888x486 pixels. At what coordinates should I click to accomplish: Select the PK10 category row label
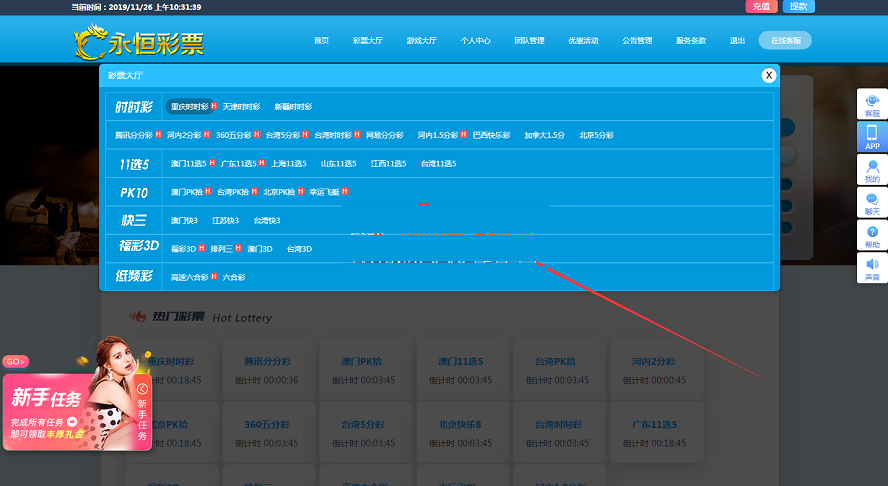point(133,192)
